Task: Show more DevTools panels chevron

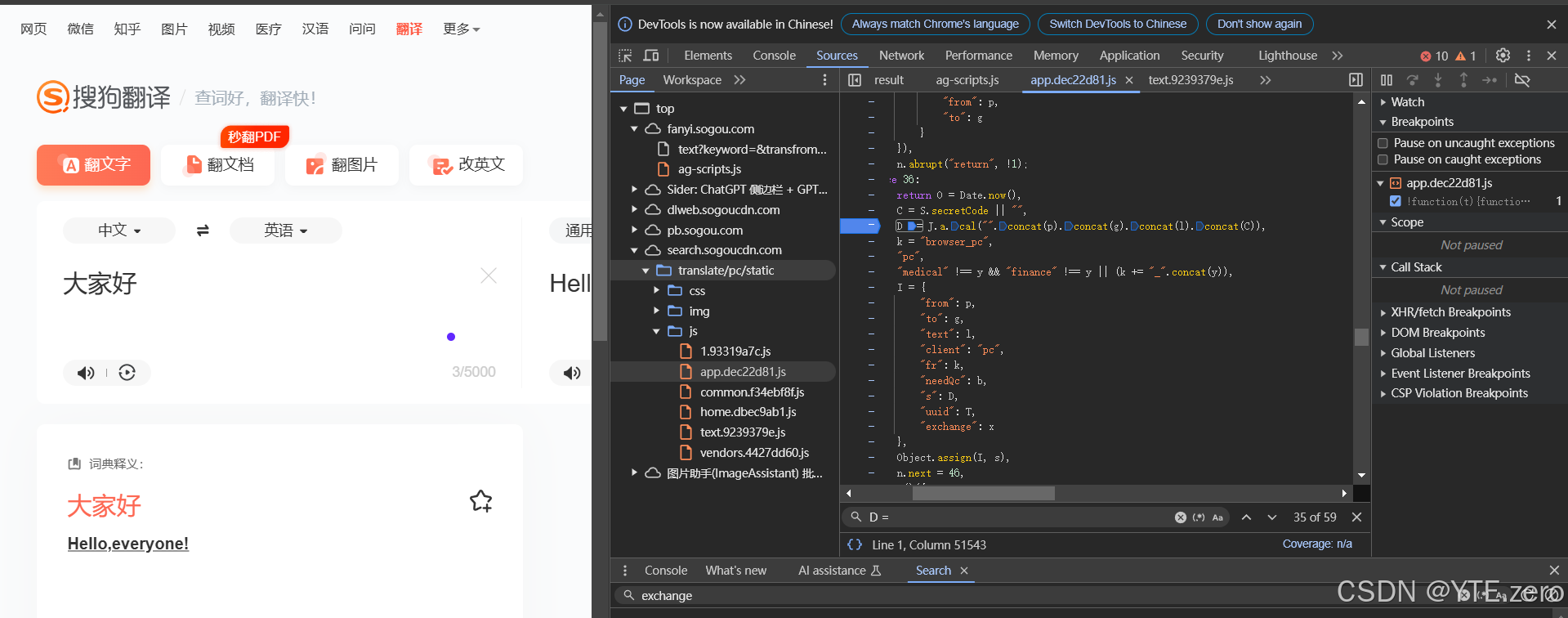Action: [x=1337, y=56]
